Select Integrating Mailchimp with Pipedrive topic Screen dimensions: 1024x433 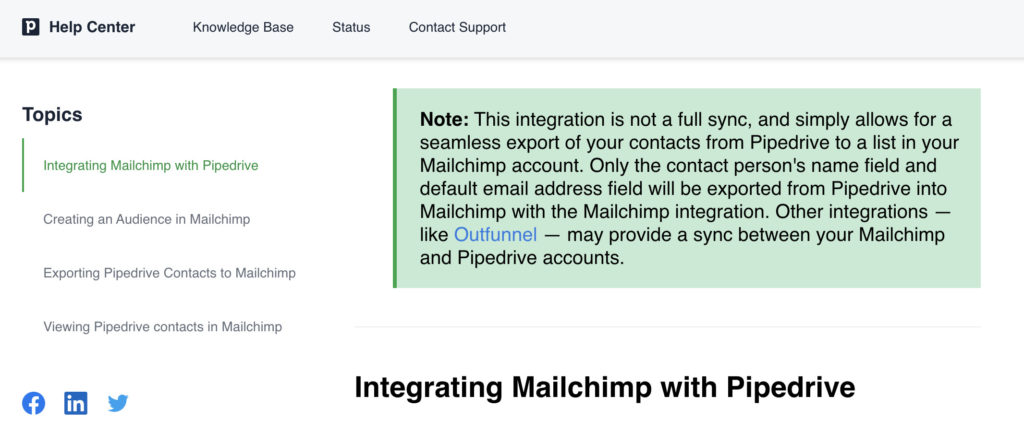[151, 165]
